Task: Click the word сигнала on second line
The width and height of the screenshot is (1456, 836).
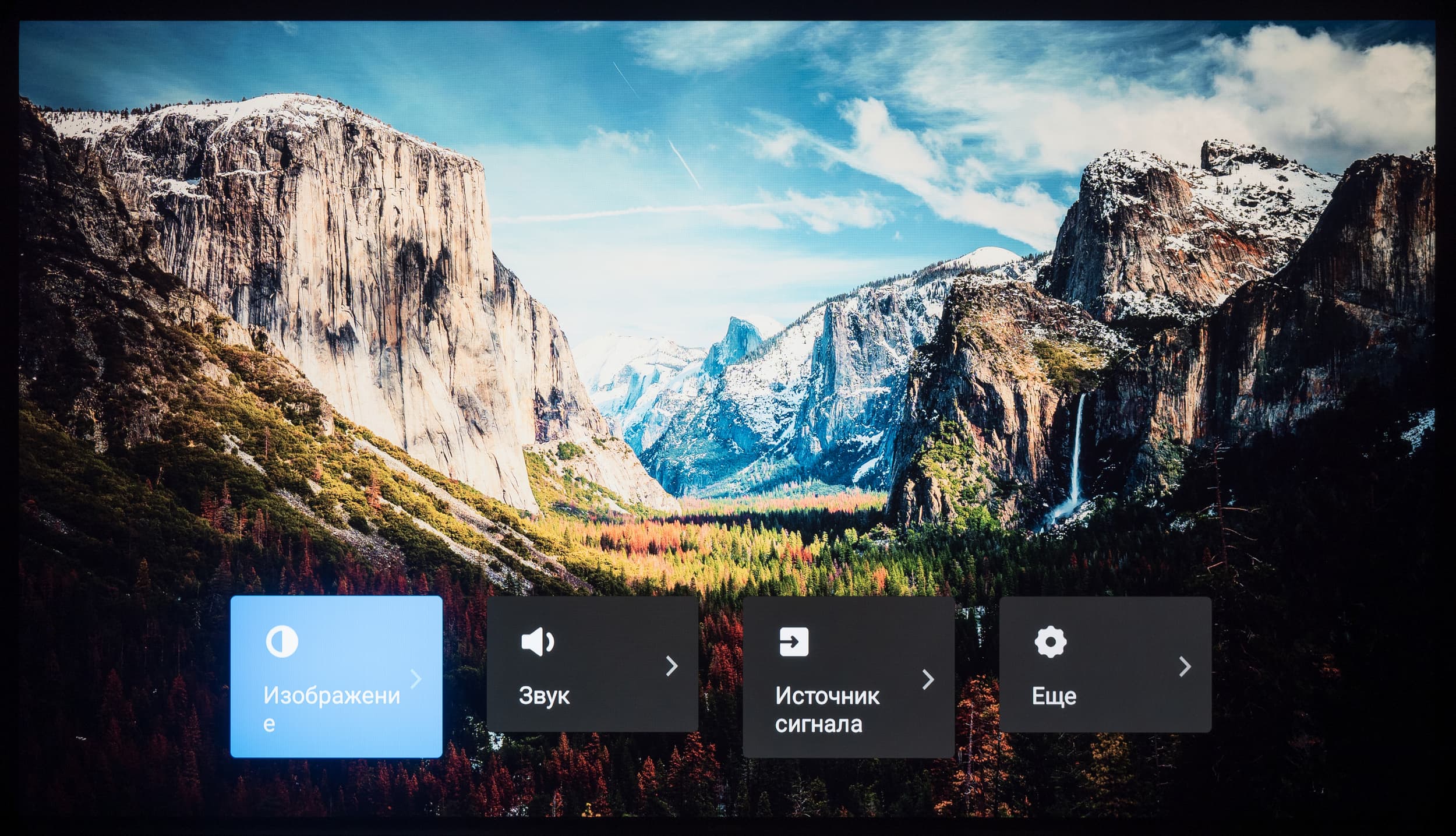Action: [818, 724]
